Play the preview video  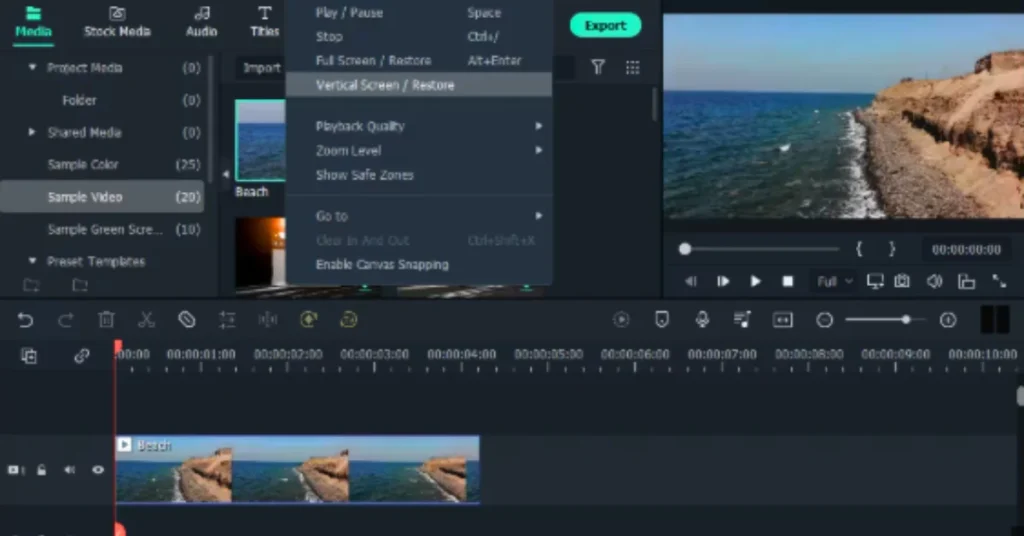pyautogui.click(x=755, y=281)
